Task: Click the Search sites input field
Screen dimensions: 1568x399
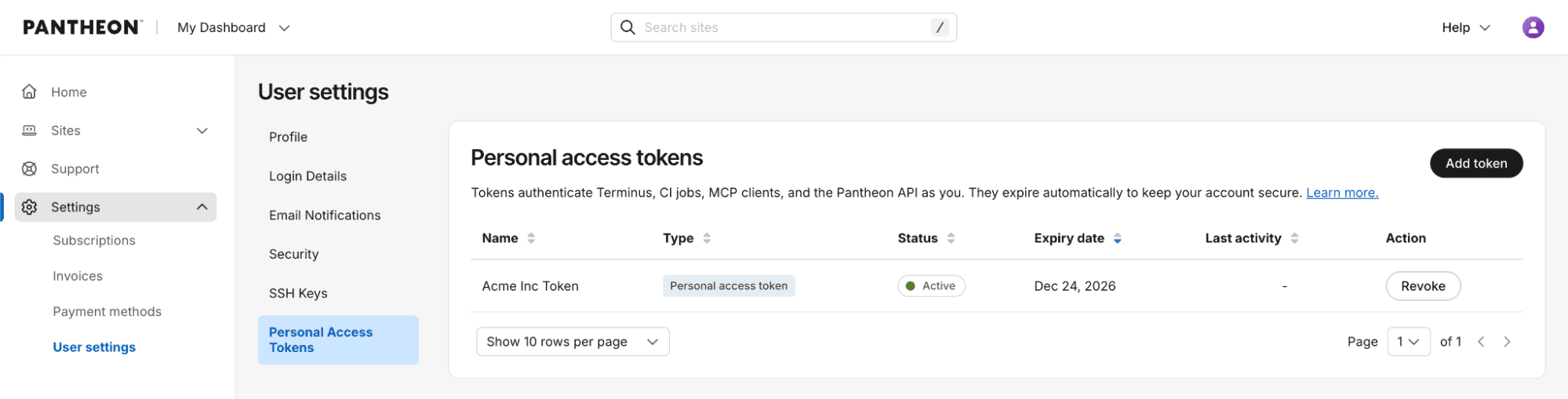Action: (x=784, y=27)
